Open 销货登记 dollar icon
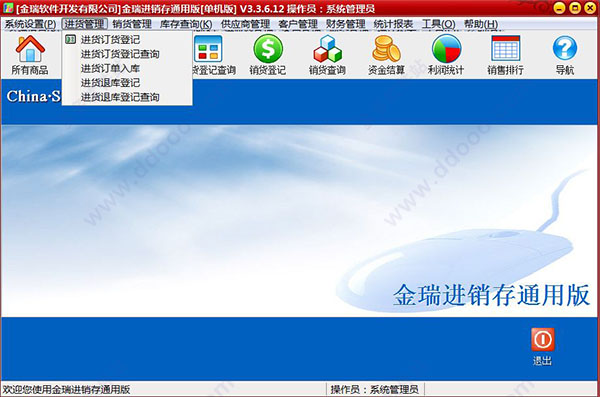Screen dimensions: 600x397 click(268, 55)
